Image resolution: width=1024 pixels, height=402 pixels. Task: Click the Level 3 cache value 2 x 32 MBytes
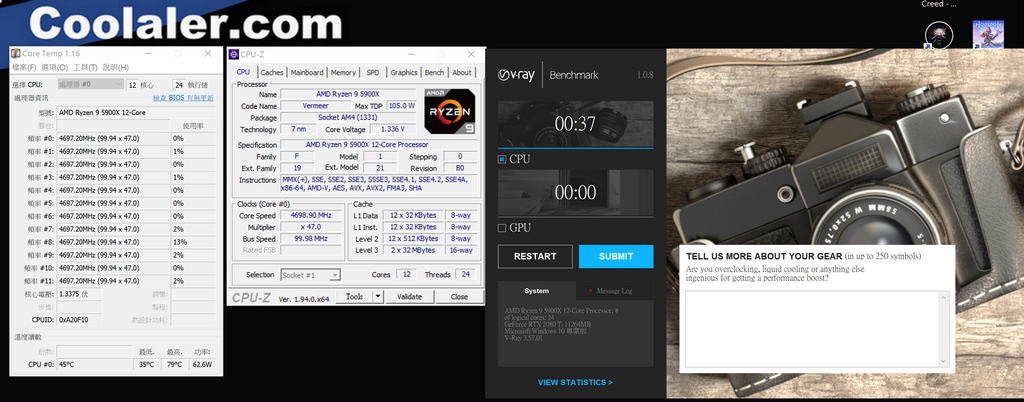point(413,251)
